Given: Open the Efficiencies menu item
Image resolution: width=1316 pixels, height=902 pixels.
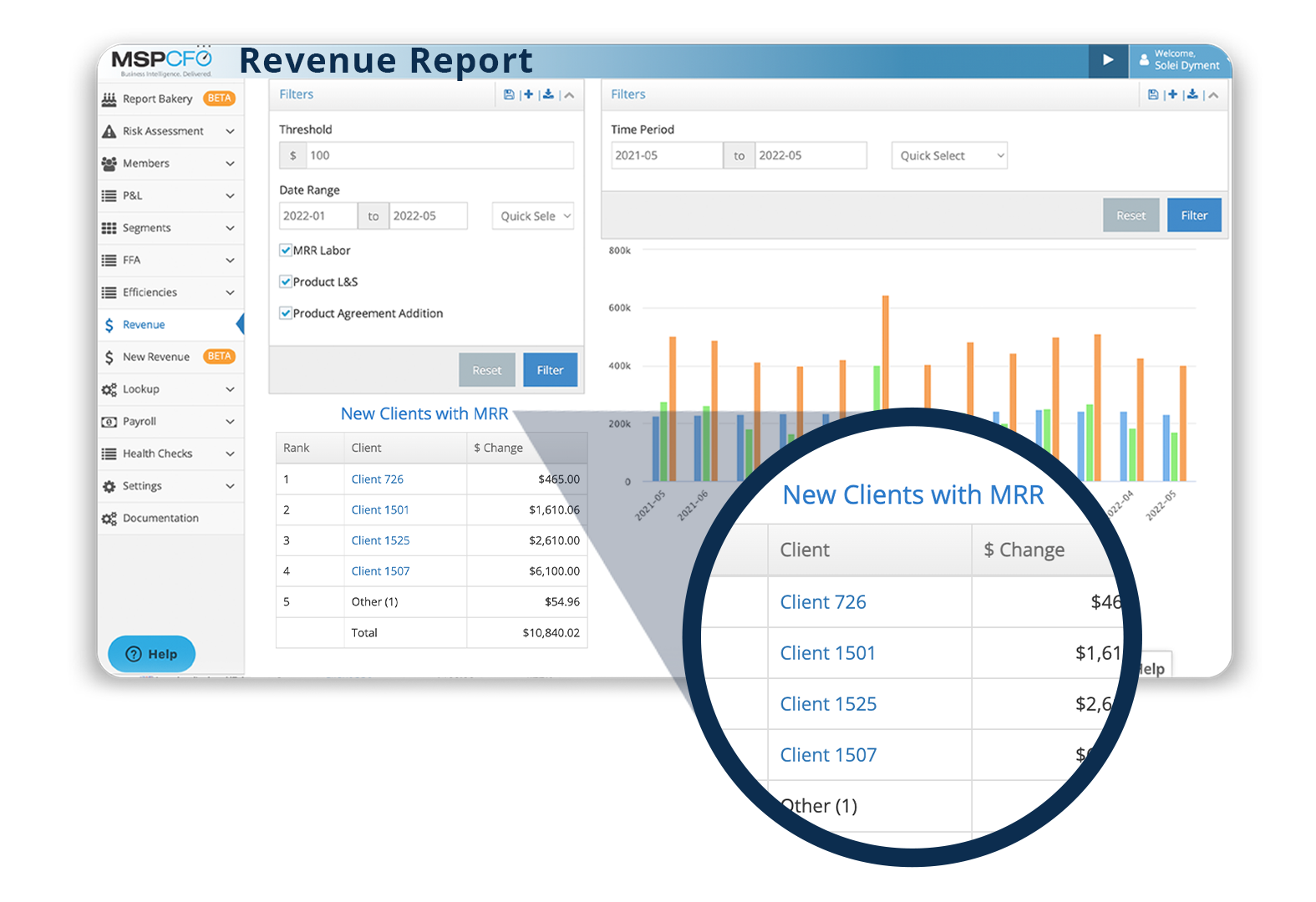Looking at the screenshot, I should coord(170,292).
